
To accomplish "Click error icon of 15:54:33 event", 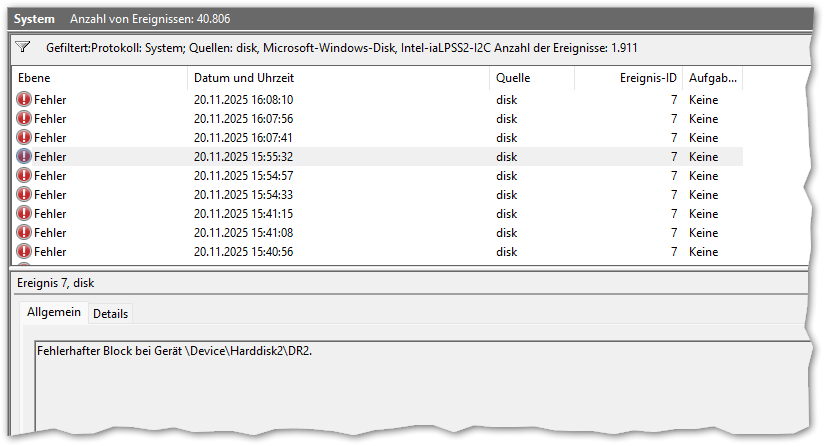I will pyautogui.click(x=24, y=195).
